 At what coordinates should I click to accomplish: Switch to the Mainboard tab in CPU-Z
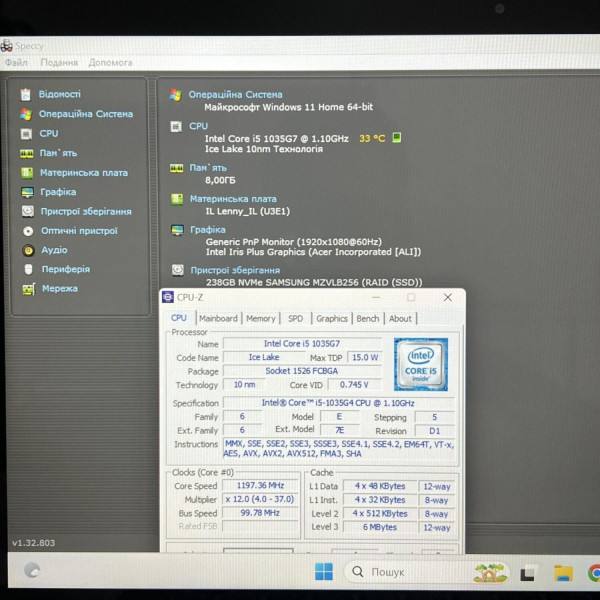click(218, 318)
